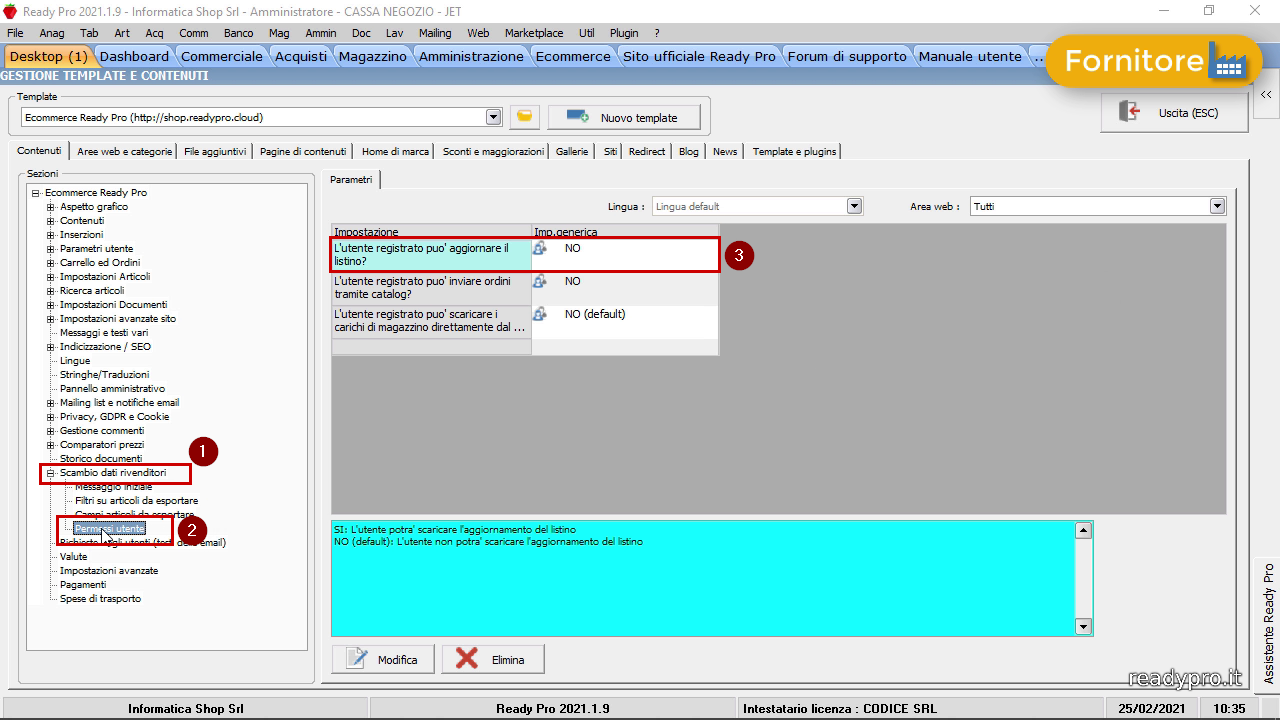Click user icon in 'aggiornare il listino' row
This screenshot has height=720, width=1280.
tap(540, 248)
